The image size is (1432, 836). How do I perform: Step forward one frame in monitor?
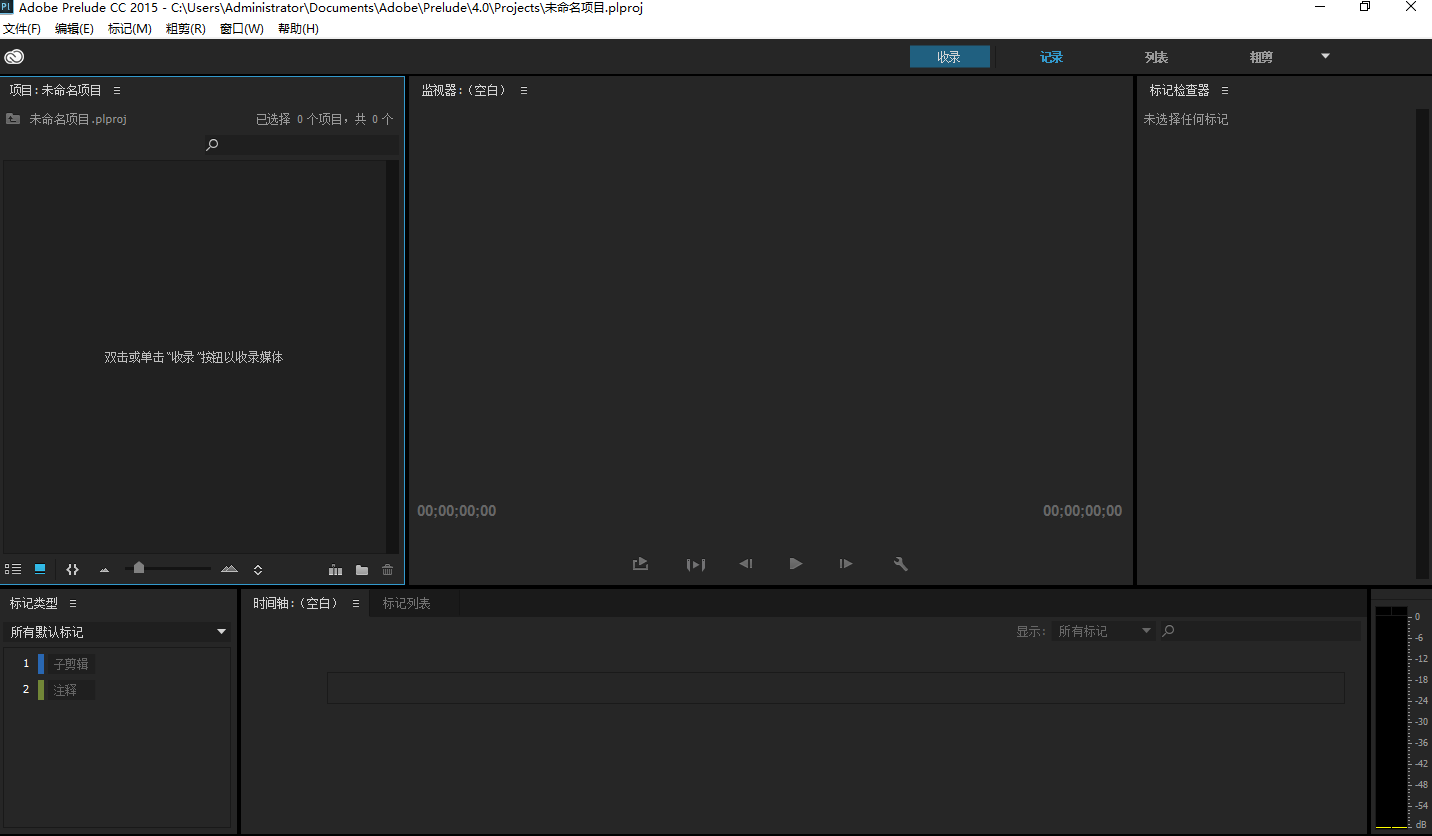click(x=845, y=563)
